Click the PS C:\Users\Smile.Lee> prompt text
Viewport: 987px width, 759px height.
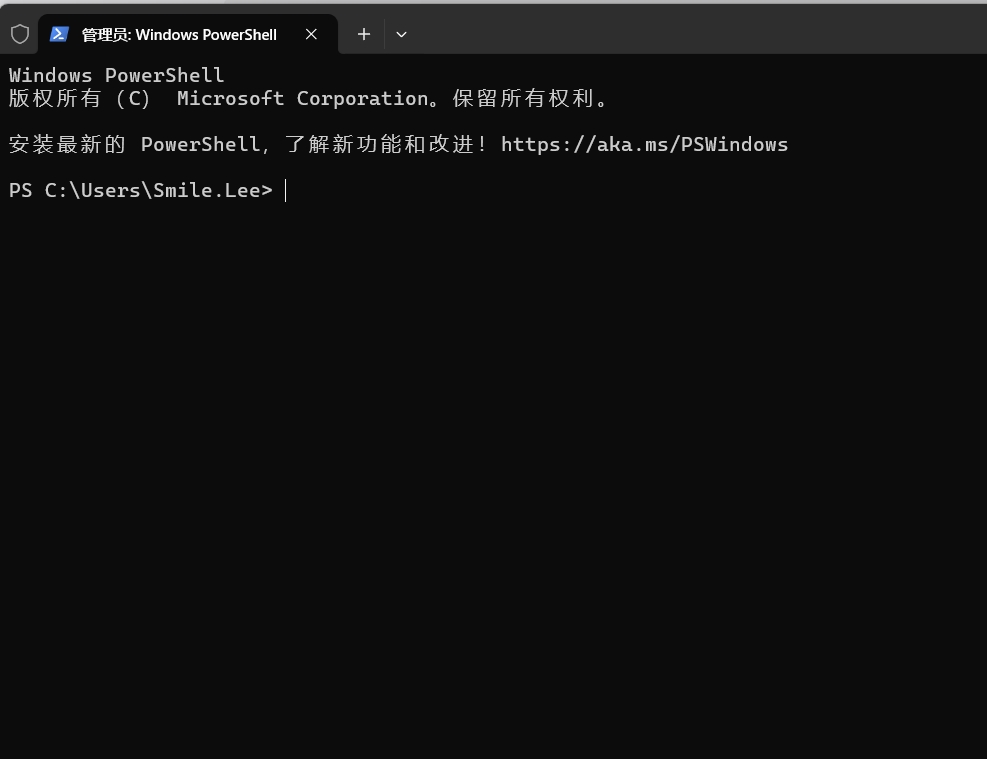click(140, 191)
